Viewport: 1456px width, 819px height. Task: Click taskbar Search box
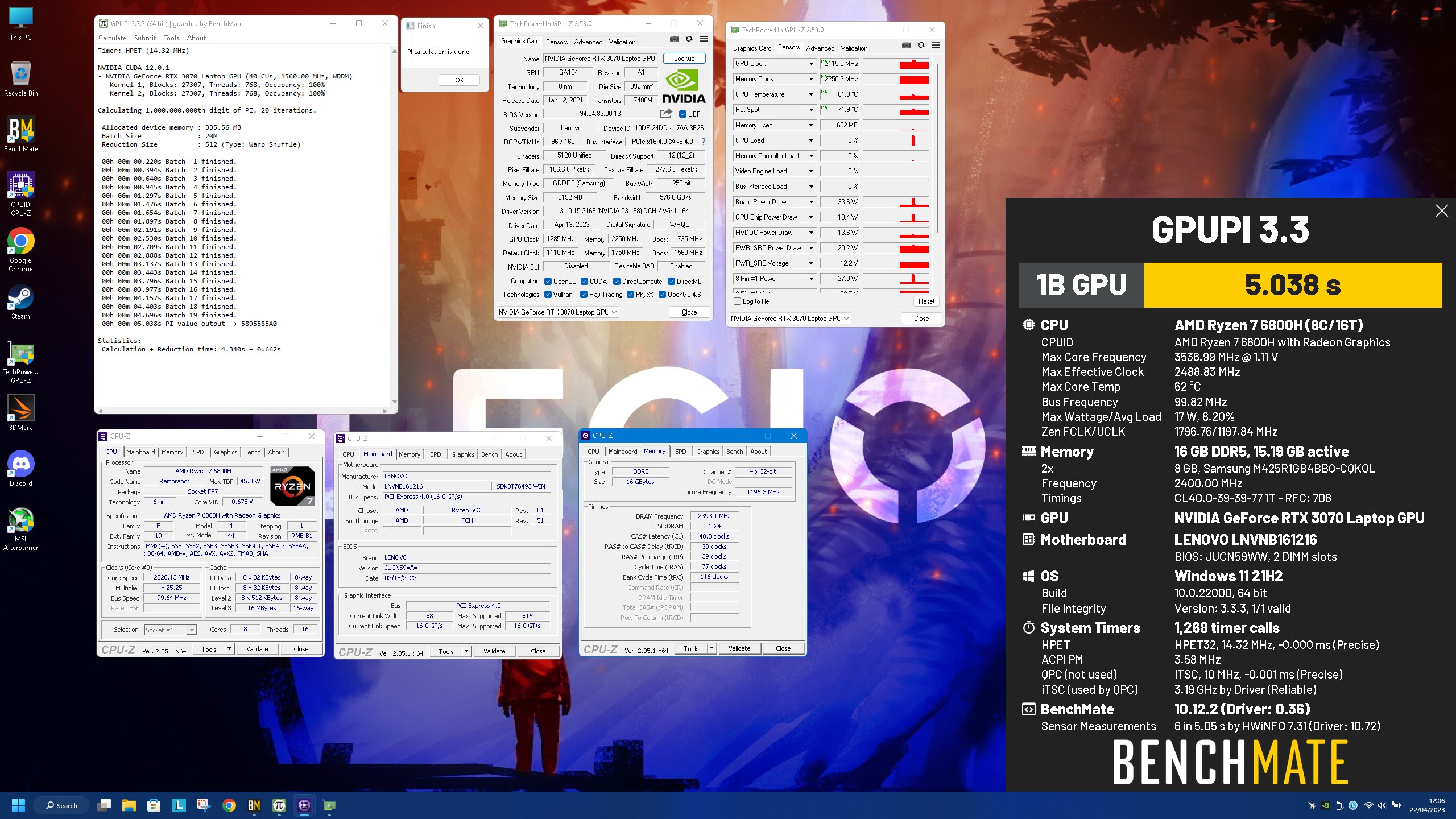coord(61,805)
